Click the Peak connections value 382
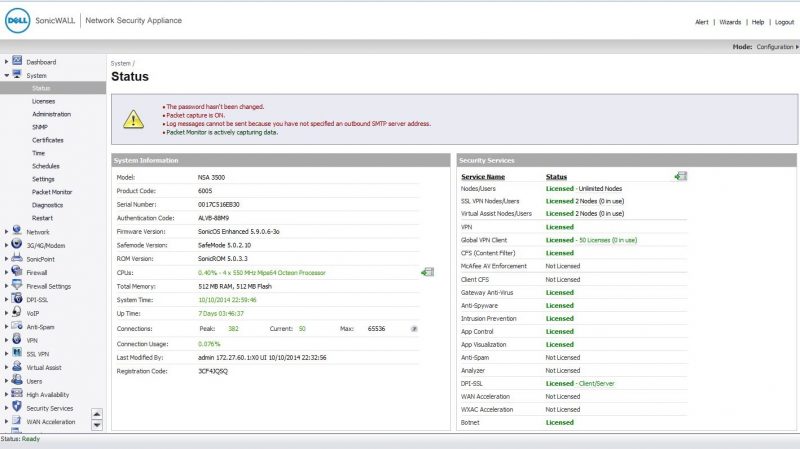800x449 pixels. [x=233, y=329]
